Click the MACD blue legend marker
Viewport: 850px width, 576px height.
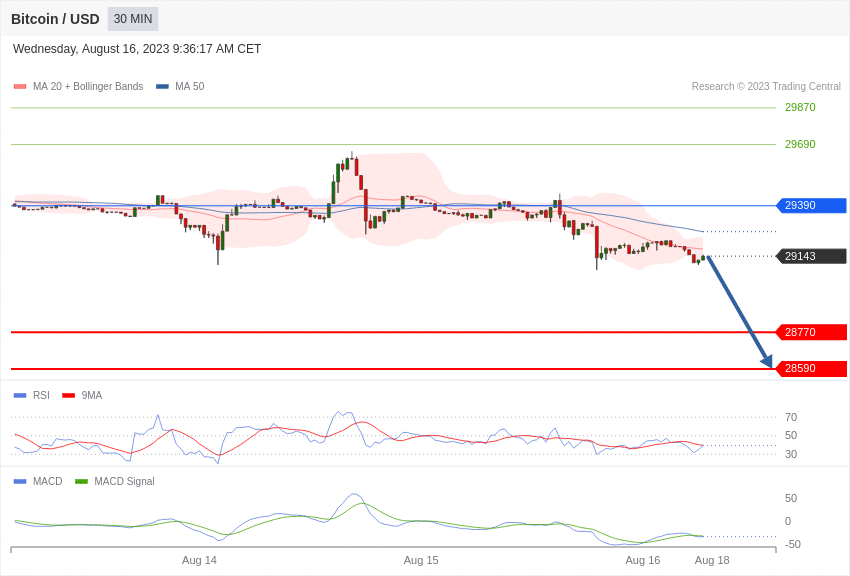click(20, 481)
